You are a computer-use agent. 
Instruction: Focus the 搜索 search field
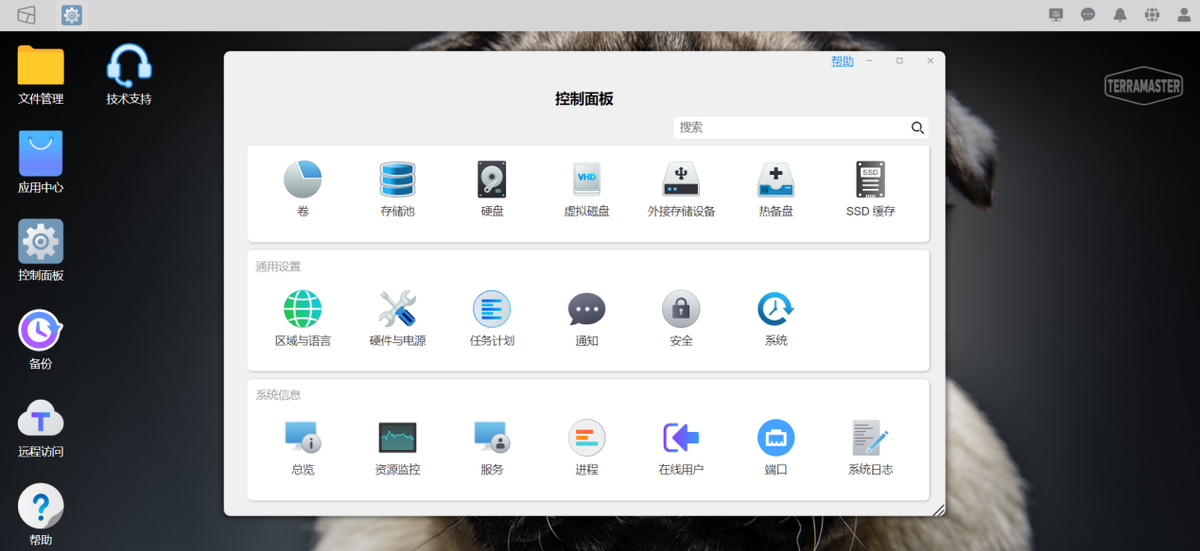pyautogui.click(x=792, y=127)
